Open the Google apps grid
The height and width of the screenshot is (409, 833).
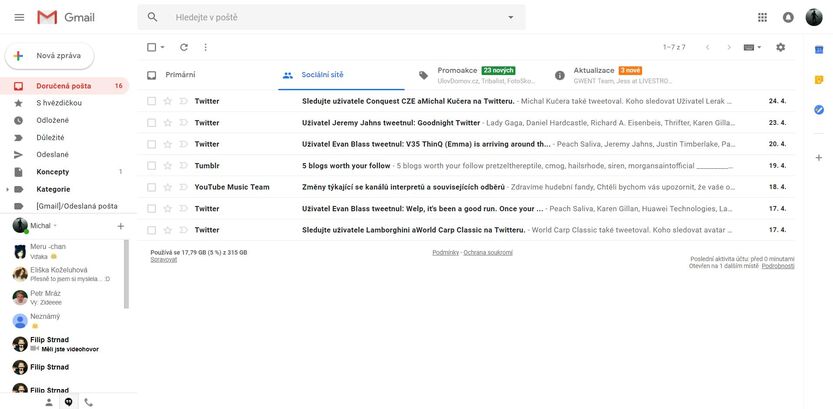(x=762, y=18)
